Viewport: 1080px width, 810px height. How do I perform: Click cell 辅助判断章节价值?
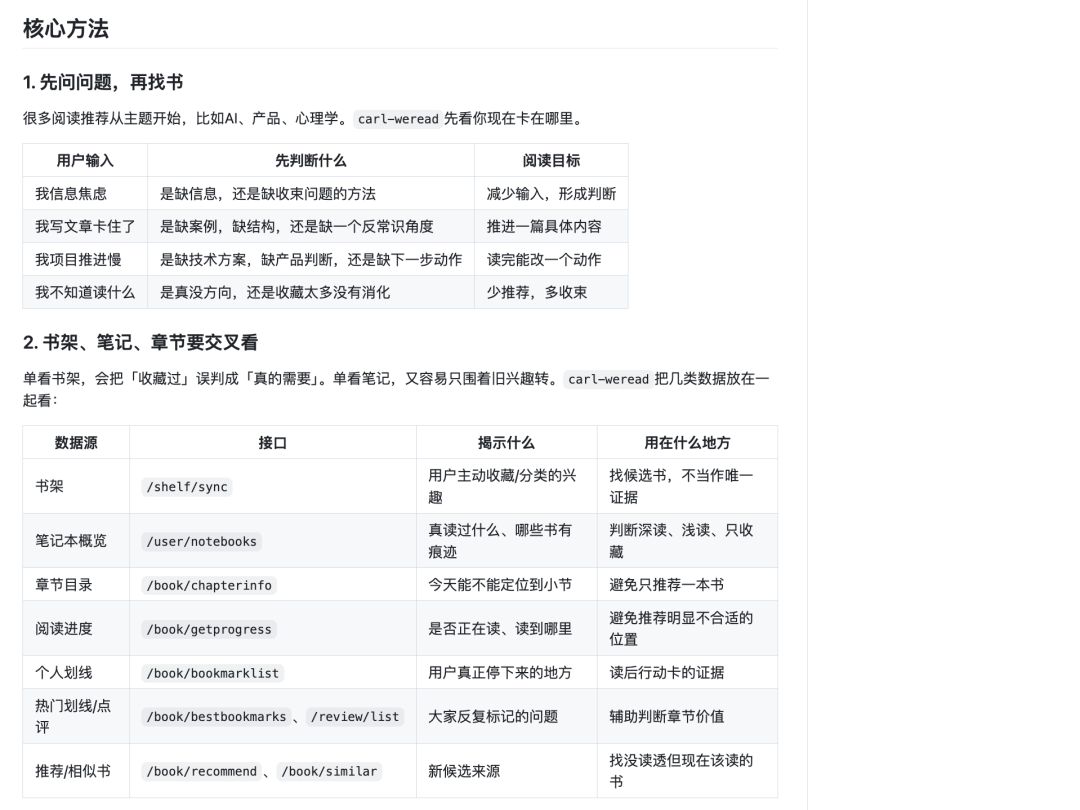point(687,716)
